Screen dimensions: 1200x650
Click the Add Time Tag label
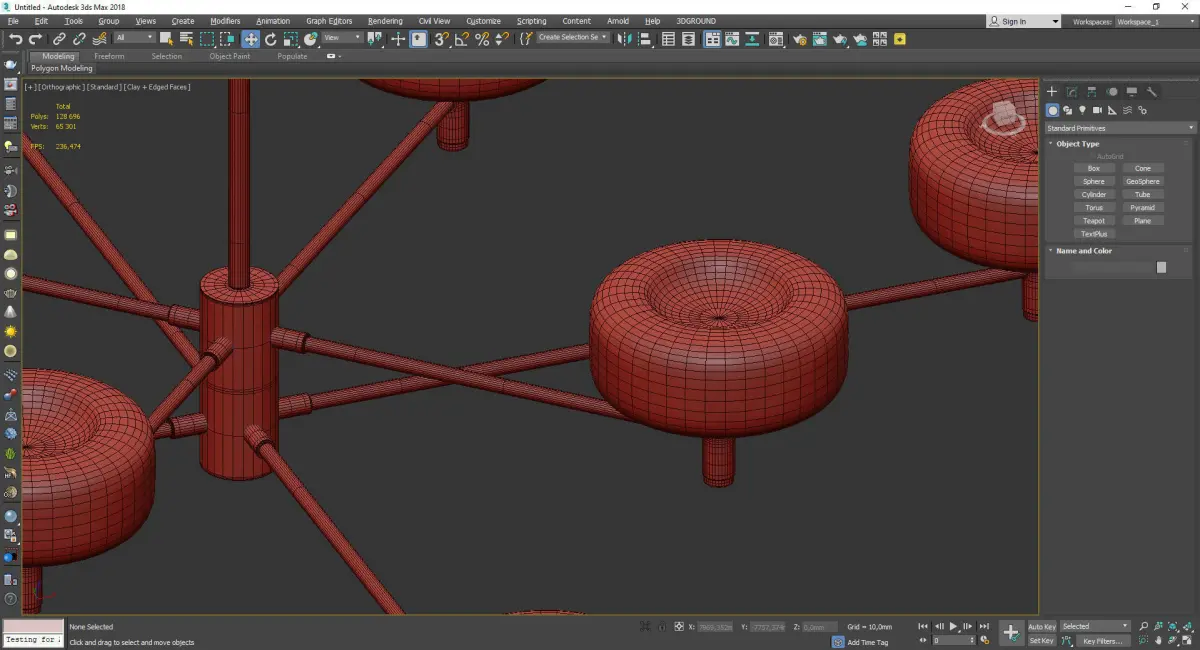coord(867,642)
